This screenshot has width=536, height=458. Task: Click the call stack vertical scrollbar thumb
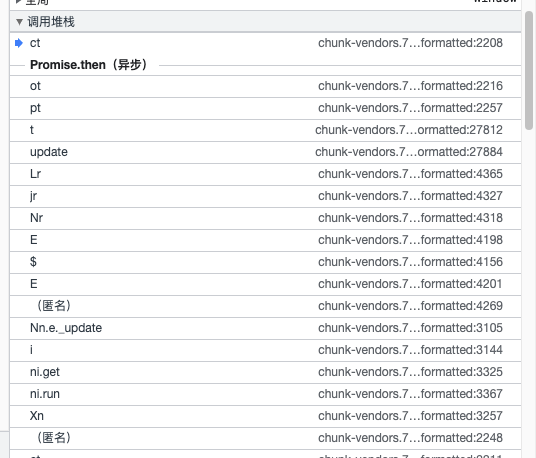(529, 70)
